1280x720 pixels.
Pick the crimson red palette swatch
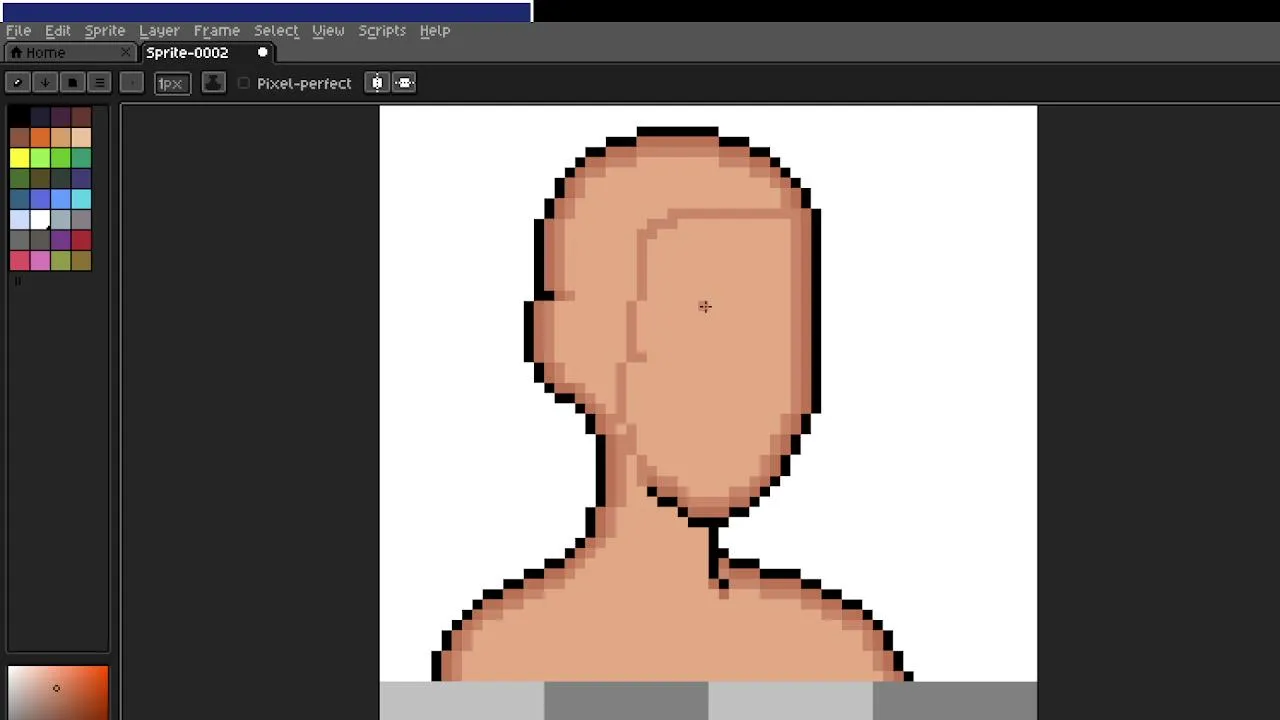pos(81,240)
